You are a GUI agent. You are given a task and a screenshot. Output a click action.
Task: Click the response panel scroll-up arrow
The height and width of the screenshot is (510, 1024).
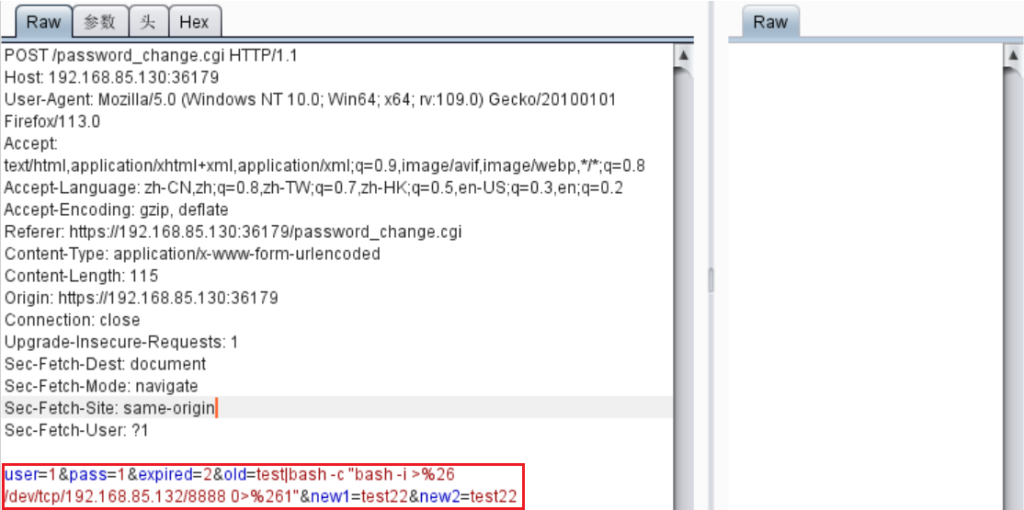tap(1014, 56)
